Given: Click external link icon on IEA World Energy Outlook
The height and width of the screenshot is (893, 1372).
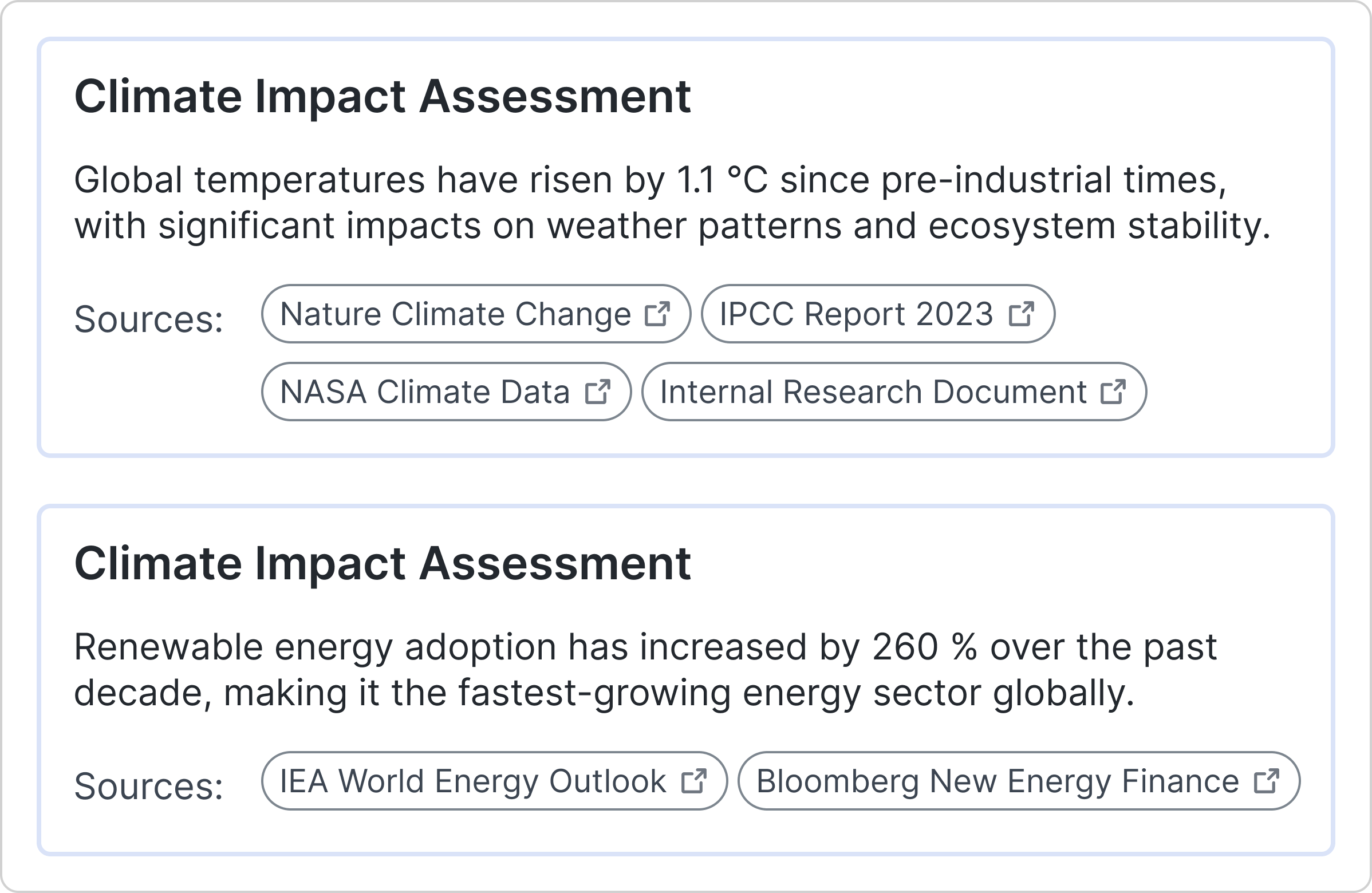Looking at the screenshot, I should 694,781.
